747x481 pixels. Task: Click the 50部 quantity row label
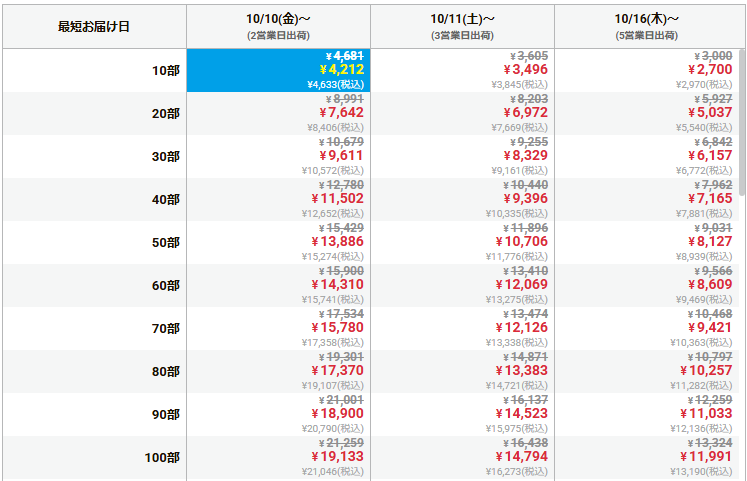pyautogui.click(x=166, y=243)
